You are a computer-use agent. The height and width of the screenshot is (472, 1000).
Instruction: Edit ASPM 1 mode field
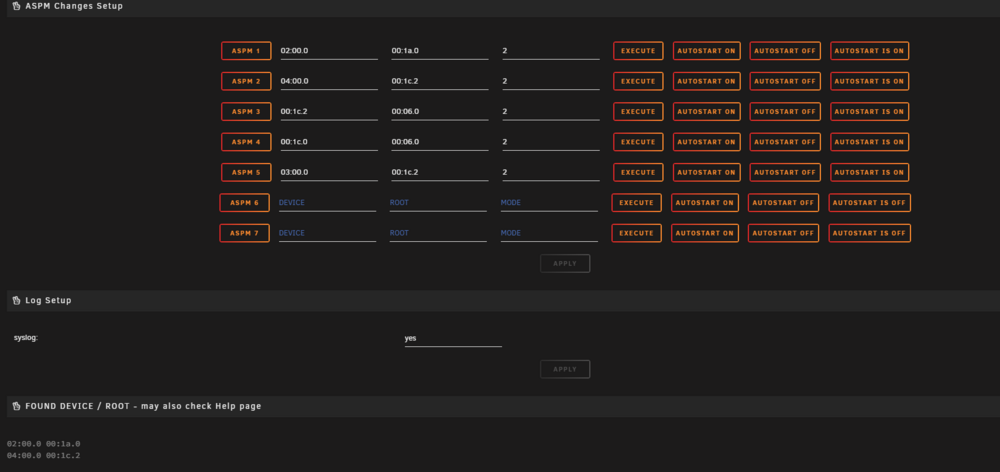click(551, 51)
